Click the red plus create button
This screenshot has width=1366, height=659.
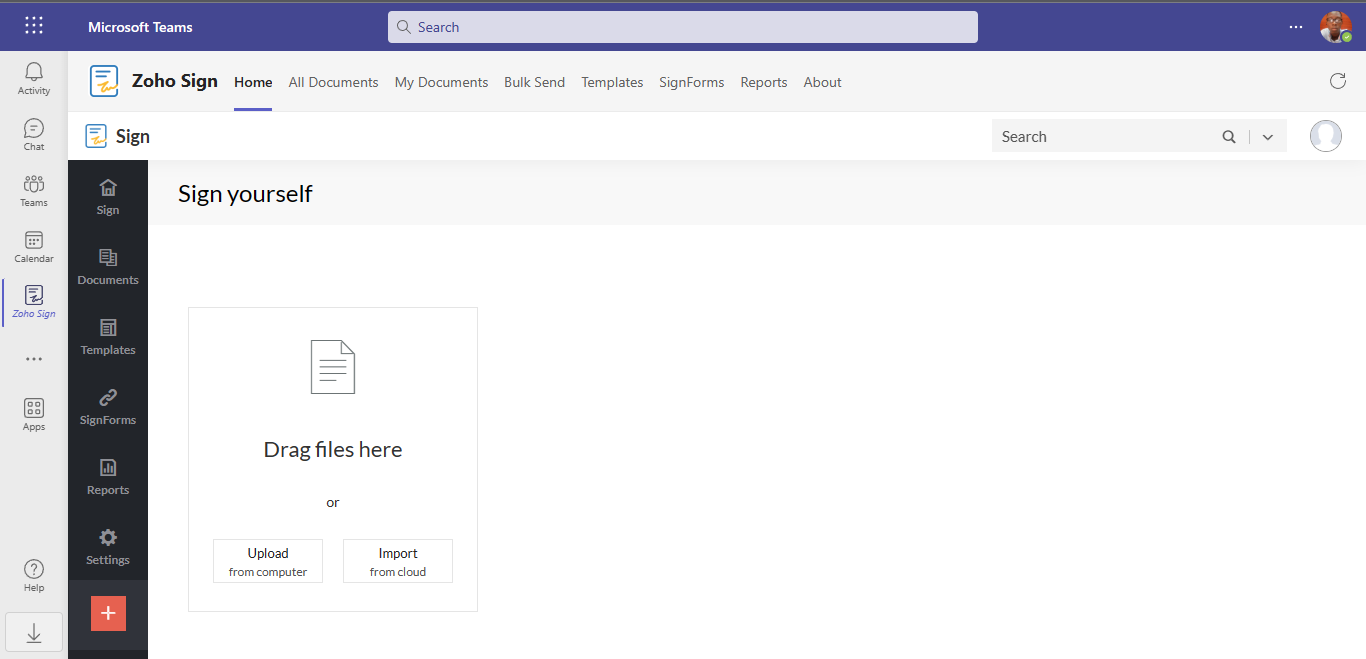pos(108,613)
